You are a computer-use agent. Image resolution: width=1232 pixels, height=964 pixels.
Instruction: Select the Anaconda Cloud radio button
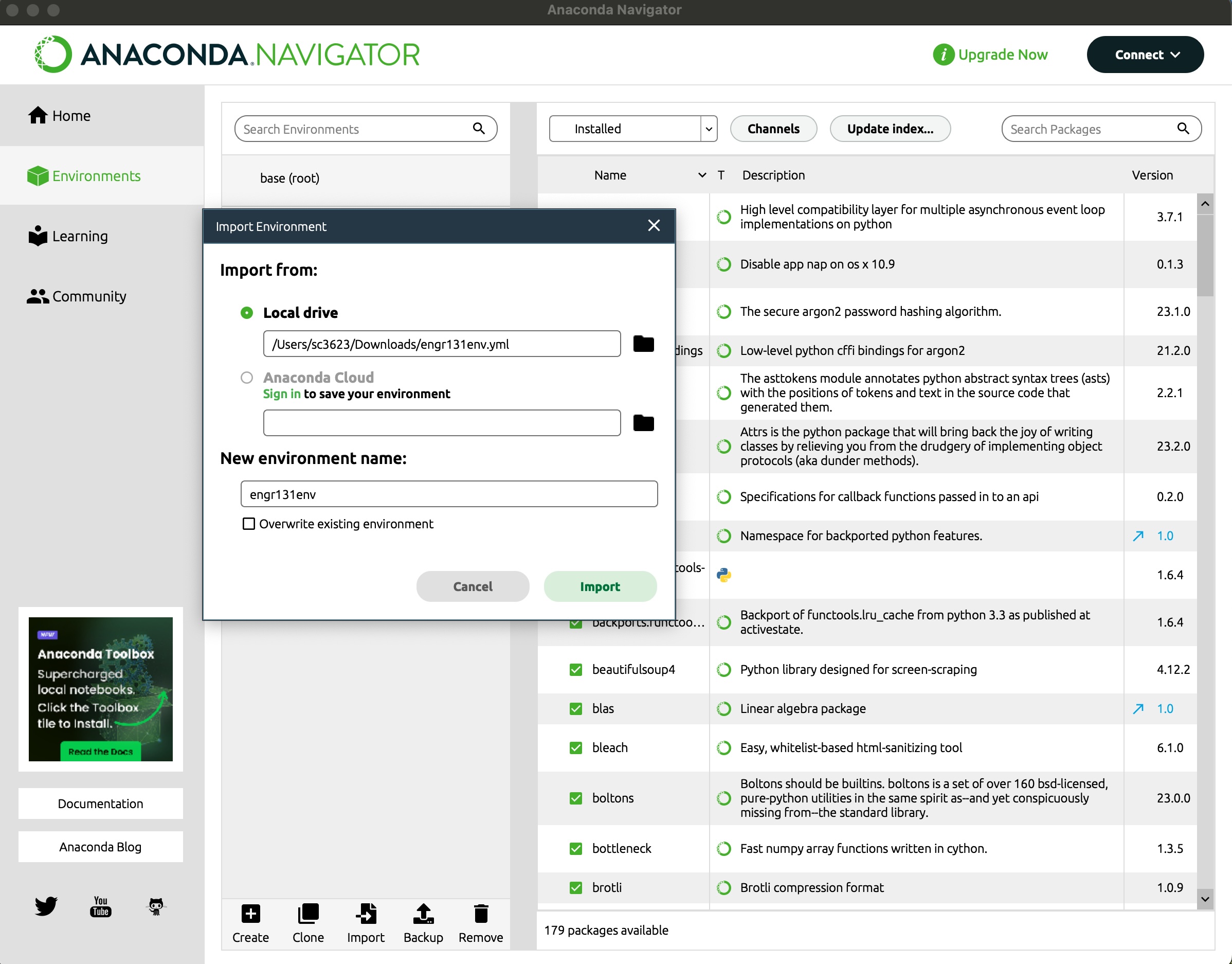(246, 378)
